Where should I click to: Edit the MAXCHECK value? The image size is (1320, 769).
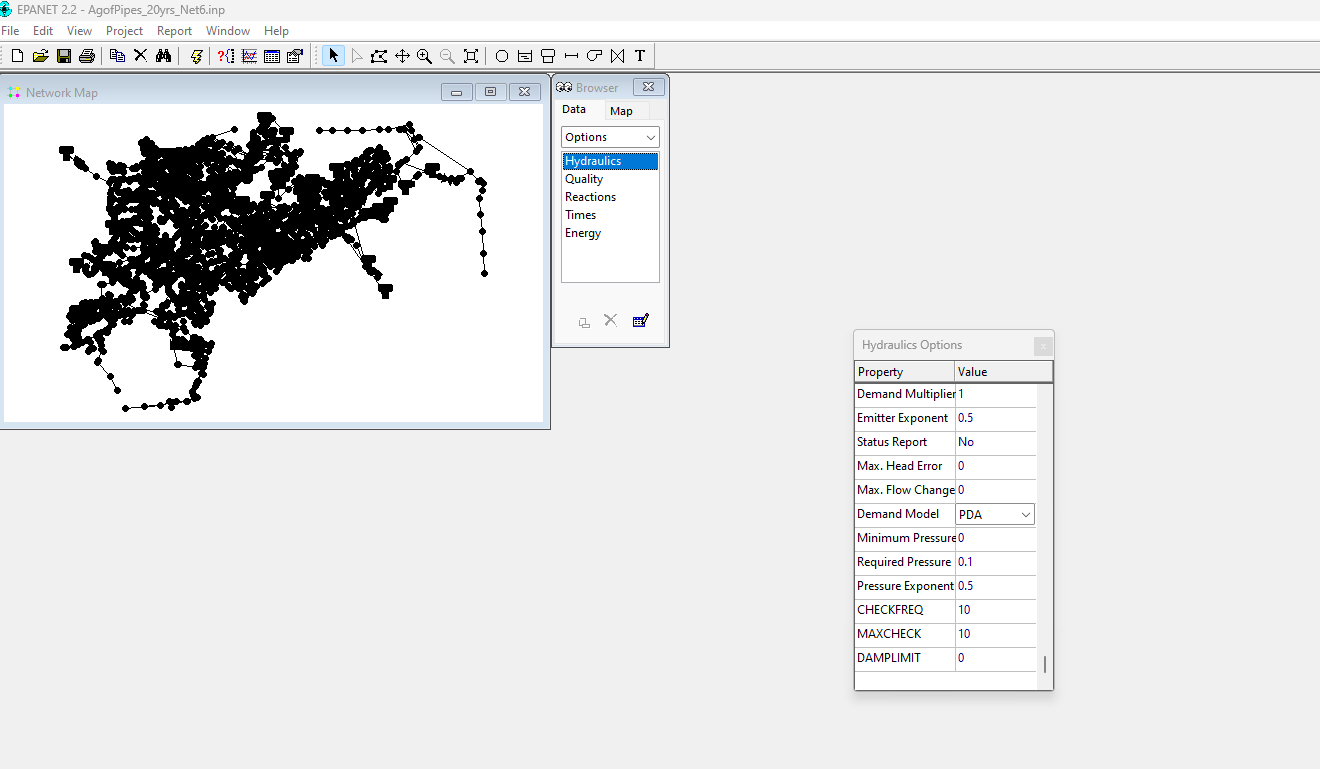pyautogui.click(x=995, y=634)
